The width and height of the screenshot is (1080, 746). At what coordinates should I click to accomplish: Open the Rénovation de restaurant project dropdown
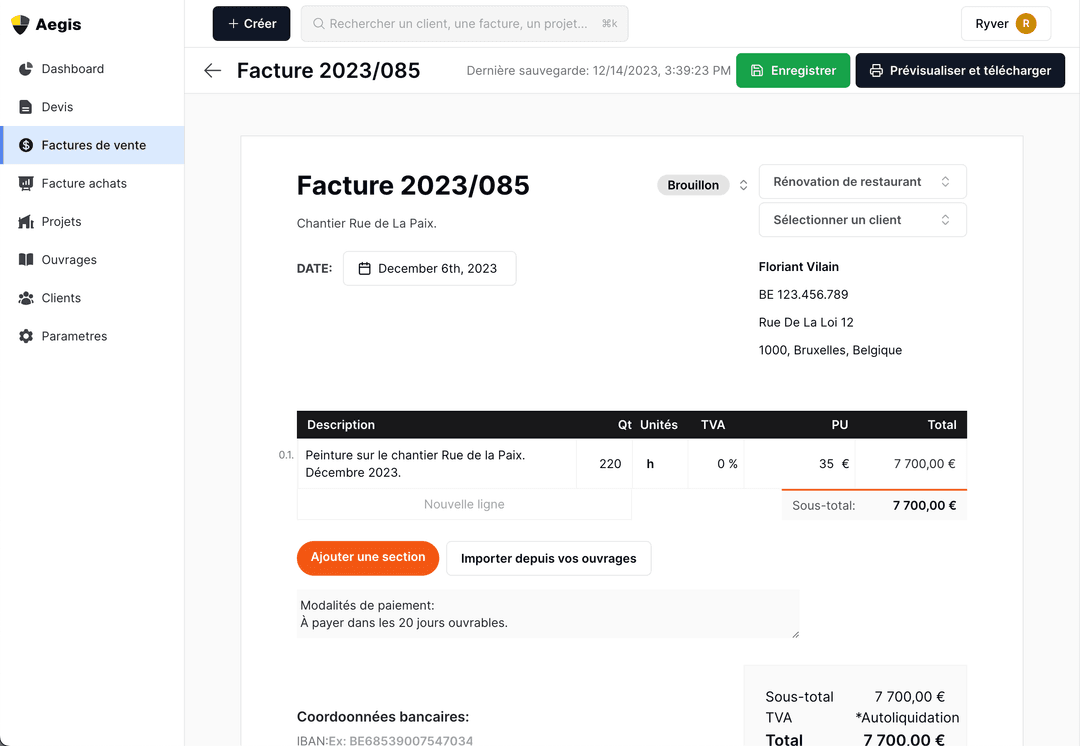pos(862,182)
